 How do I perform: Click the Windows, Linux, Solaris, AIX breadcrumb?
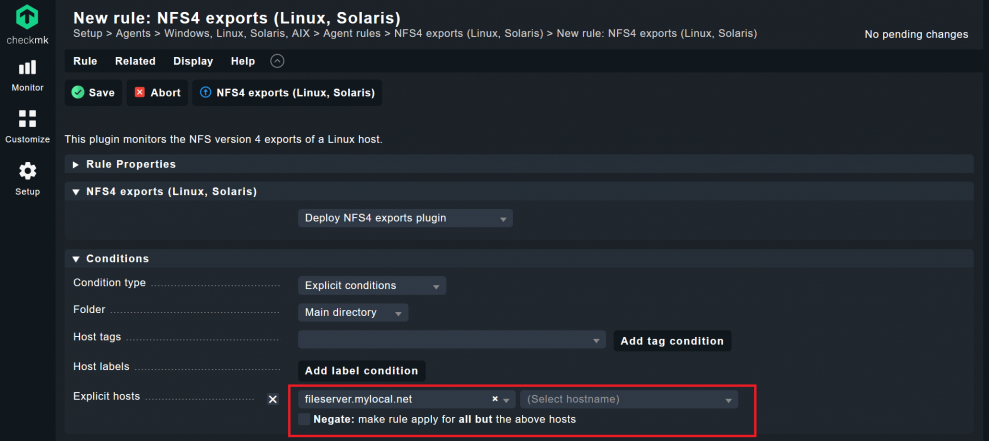[x=237, y=33]
